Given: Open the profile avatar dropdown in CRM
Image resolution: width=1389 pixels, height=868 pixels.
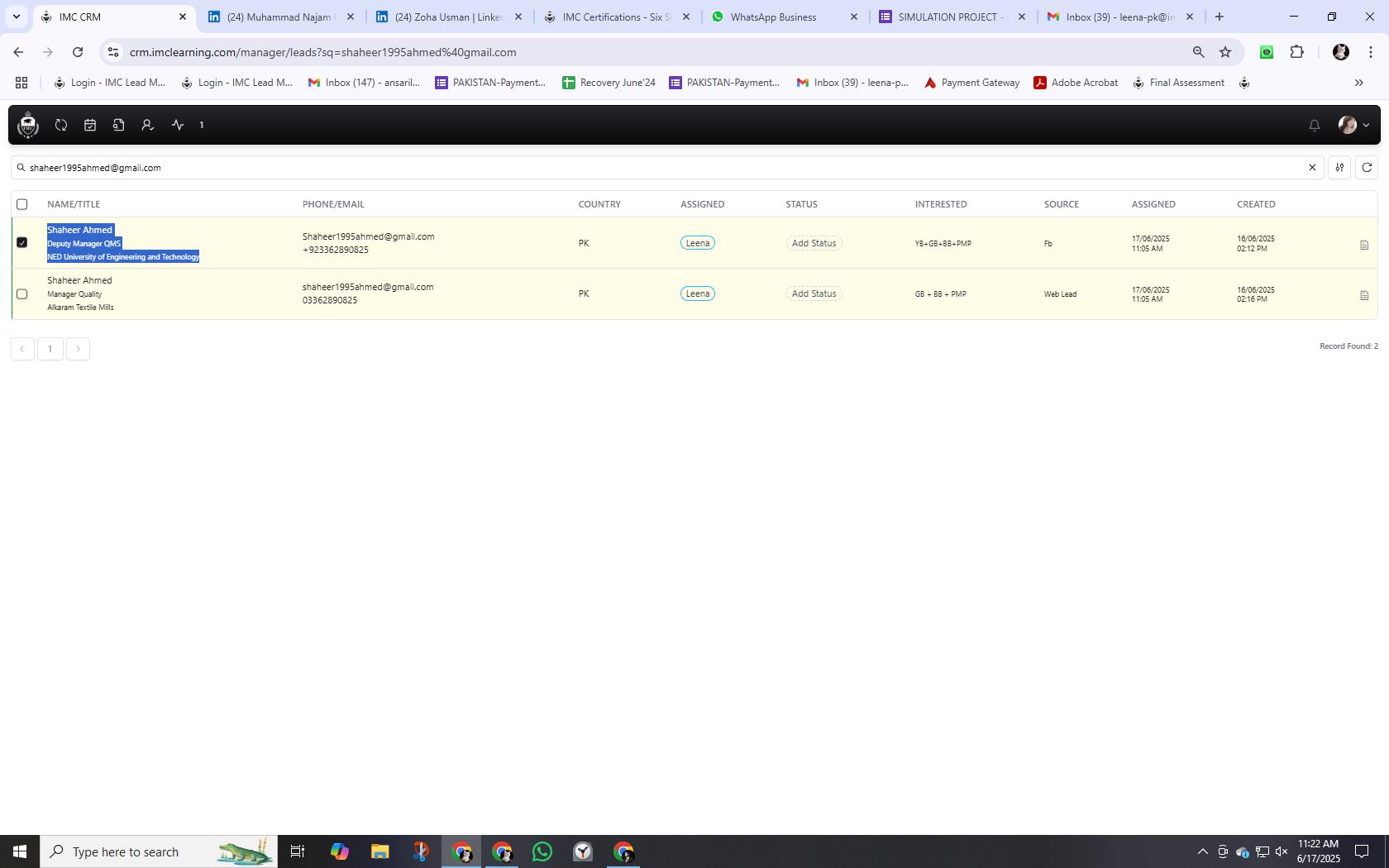Looking at the screenshot, I should [1353, 125].
